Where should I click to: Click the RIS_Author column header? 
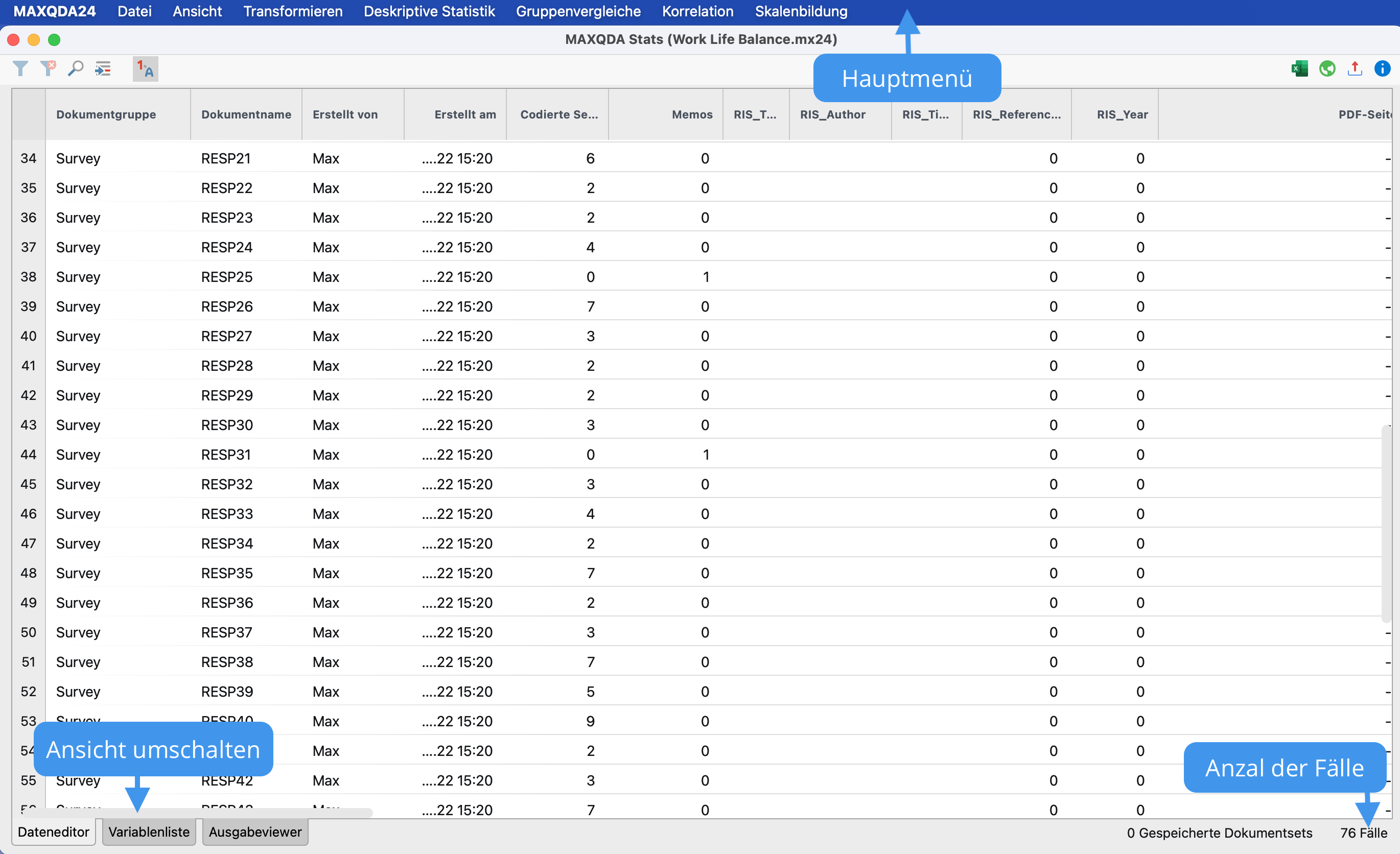click(841, 114)
